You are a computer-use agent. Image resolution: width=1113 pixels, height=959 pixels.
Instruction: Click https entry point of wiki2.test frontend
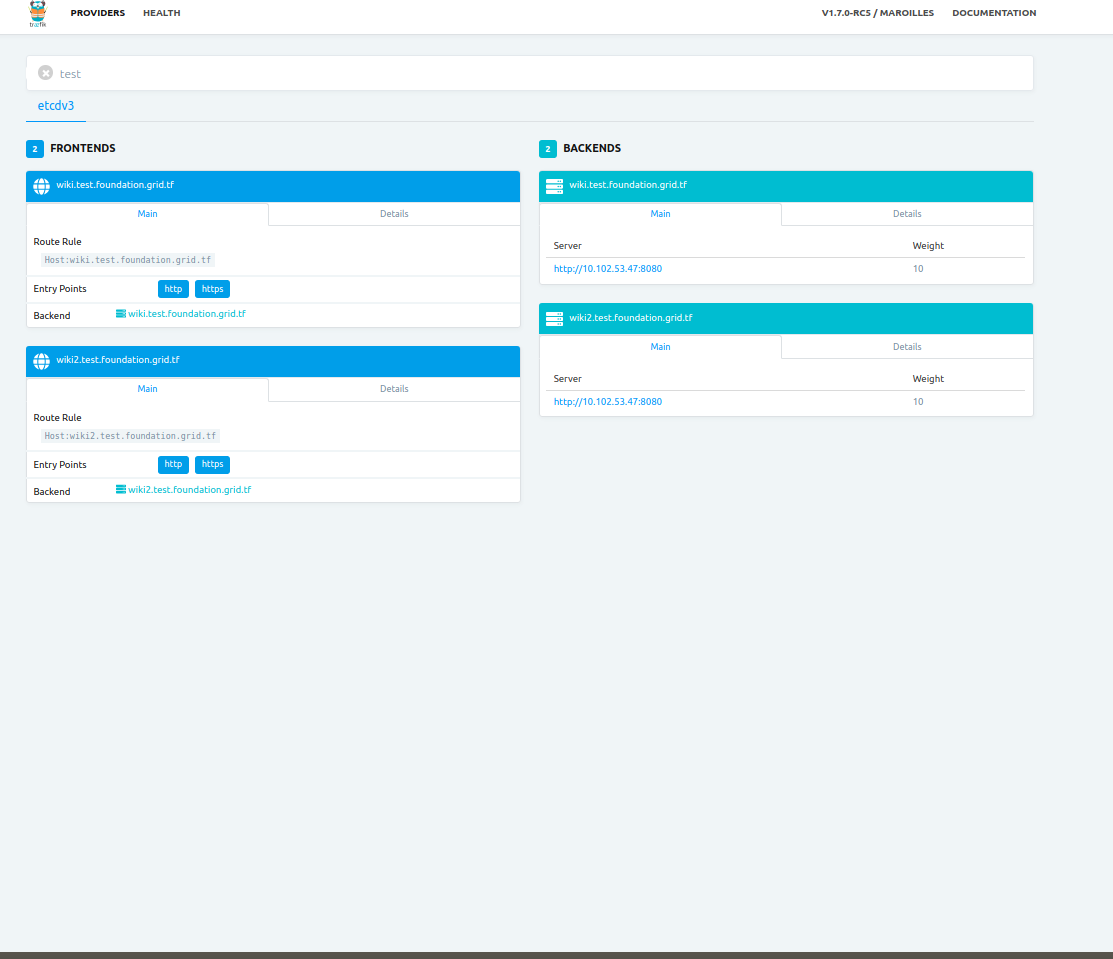click(x=212, y=464)
